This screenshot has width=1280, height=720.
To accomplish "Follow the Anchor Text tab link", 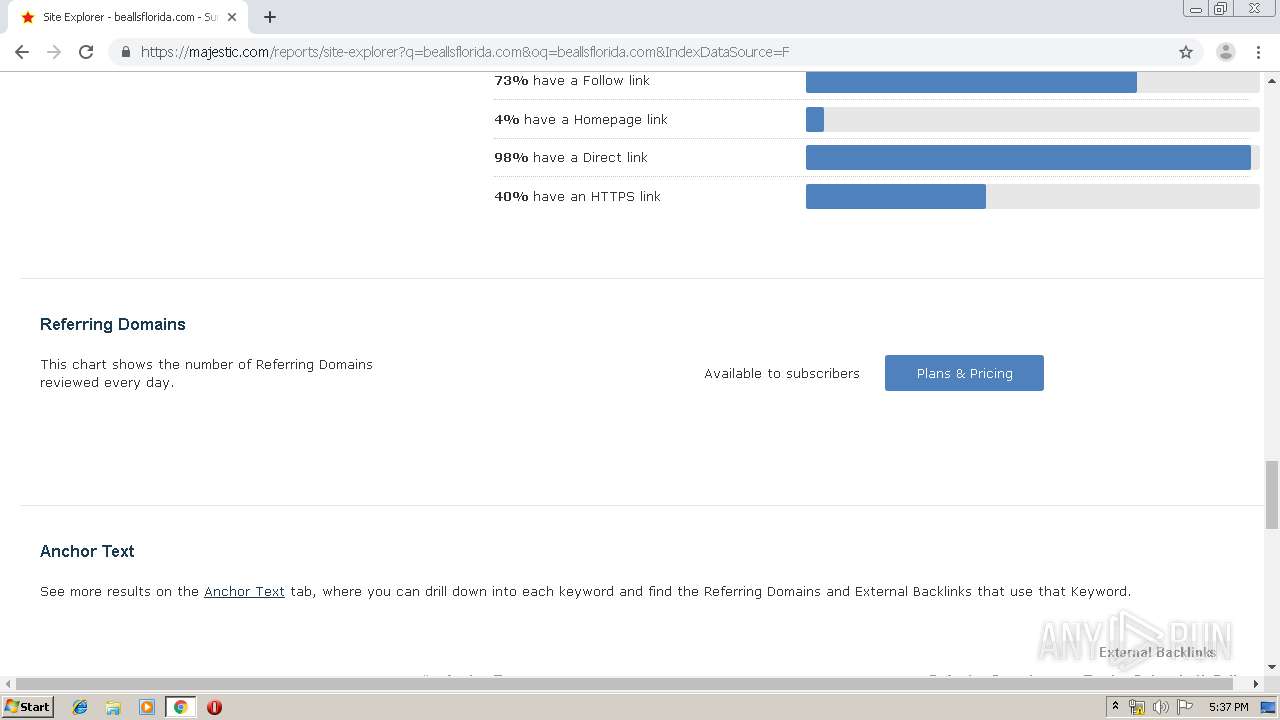I will click(244, 591).
